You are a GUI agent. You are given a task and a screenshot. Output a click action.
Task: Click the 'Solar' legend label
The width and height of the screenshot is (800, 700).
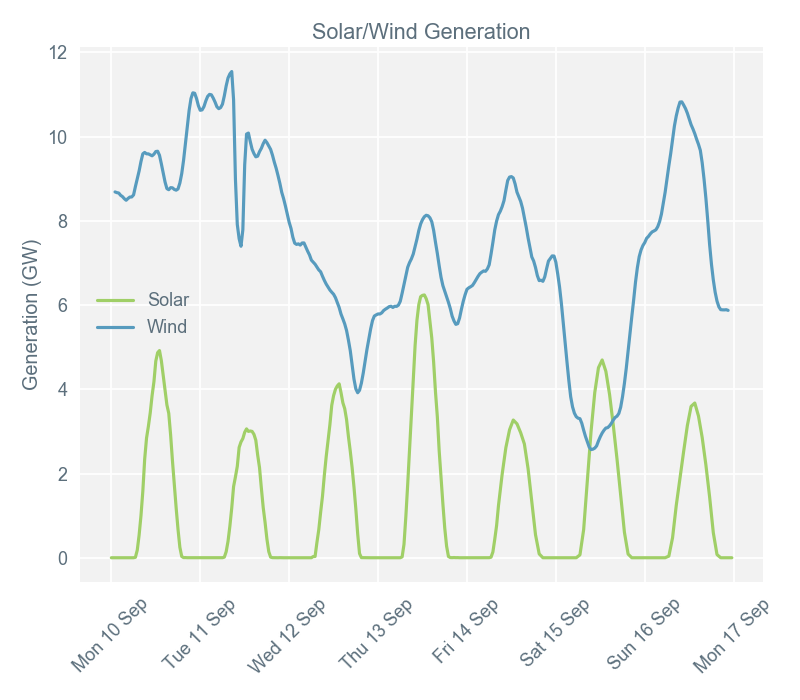tap(168, 299)
